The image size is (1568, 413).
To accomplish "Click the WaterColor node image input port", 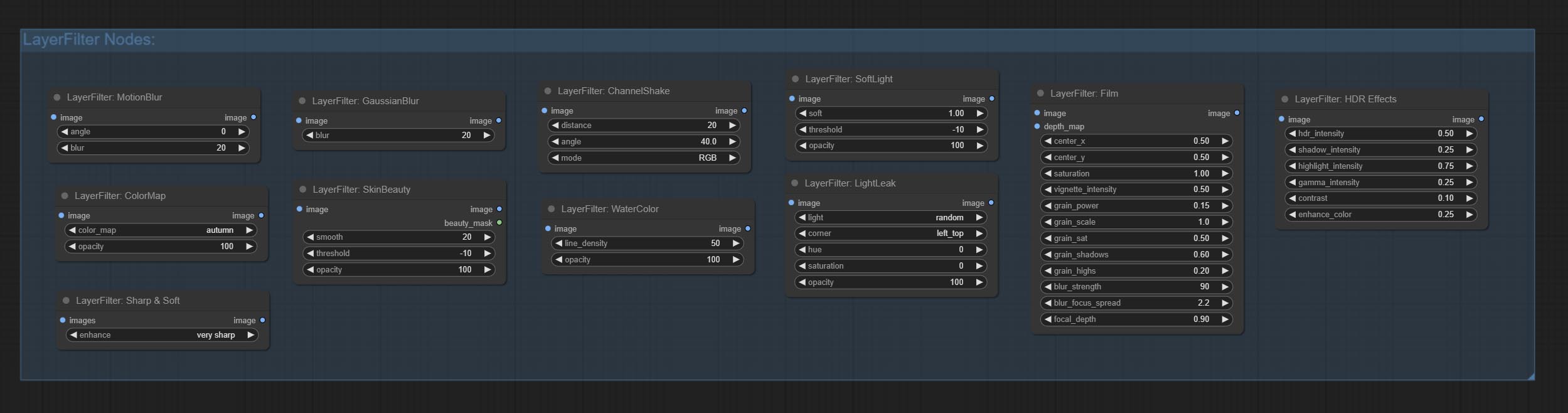I will pyautogui.click(x=548, y=229).
